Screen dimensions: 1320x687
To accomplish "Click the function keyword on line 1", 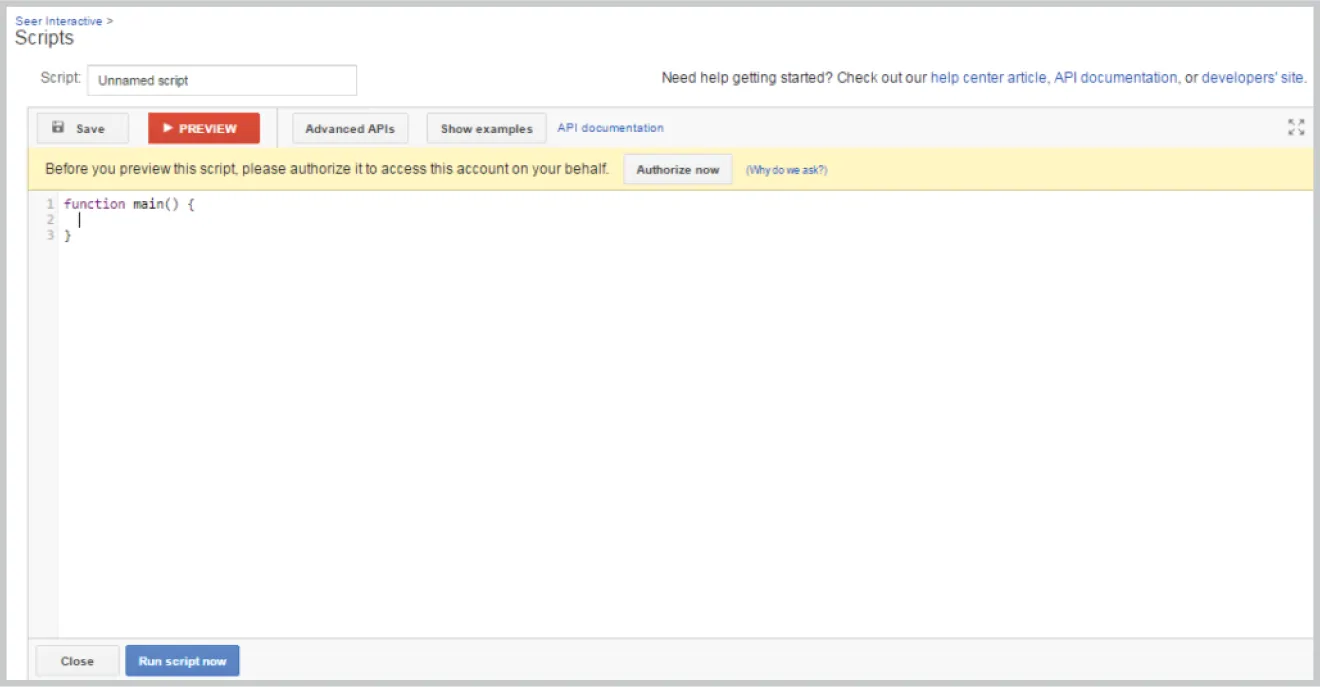I will click(94, 204).
